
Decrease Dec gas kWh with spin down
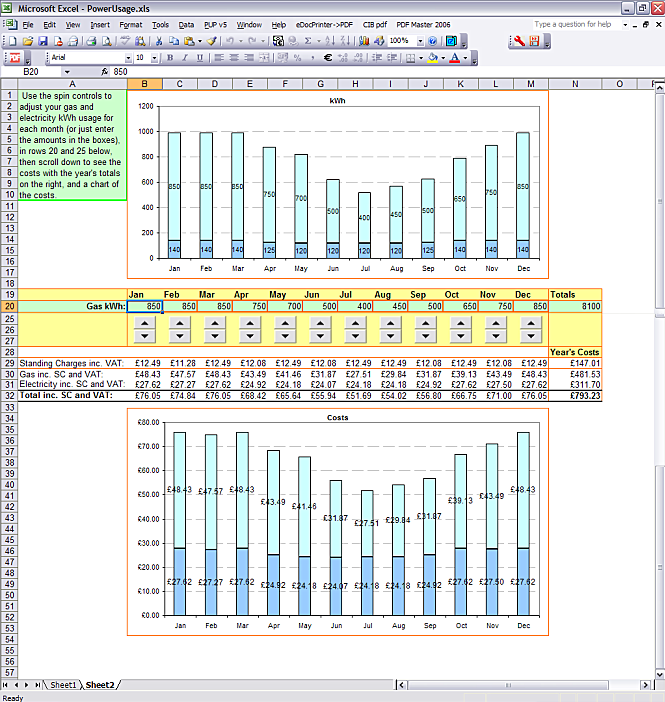pyautogui.click(x=531, y=336)
